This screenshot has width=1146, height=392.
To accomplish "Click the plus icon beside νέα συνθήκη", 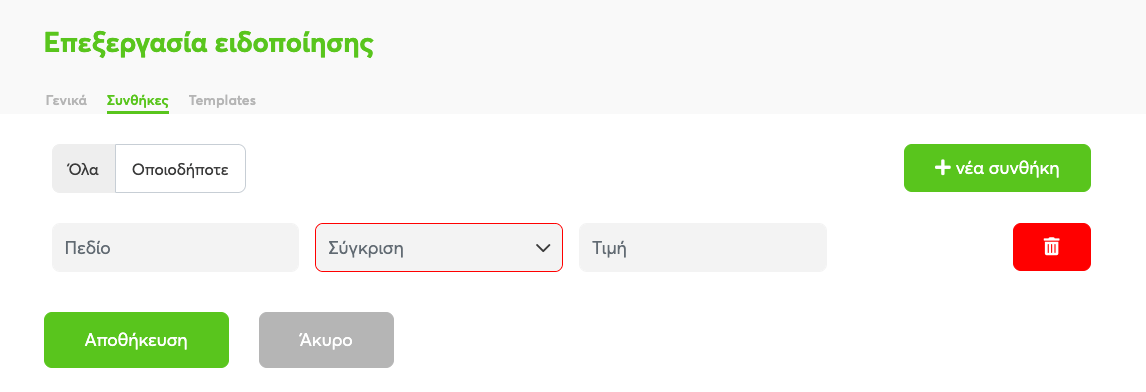I will click(x=942, y=167).
